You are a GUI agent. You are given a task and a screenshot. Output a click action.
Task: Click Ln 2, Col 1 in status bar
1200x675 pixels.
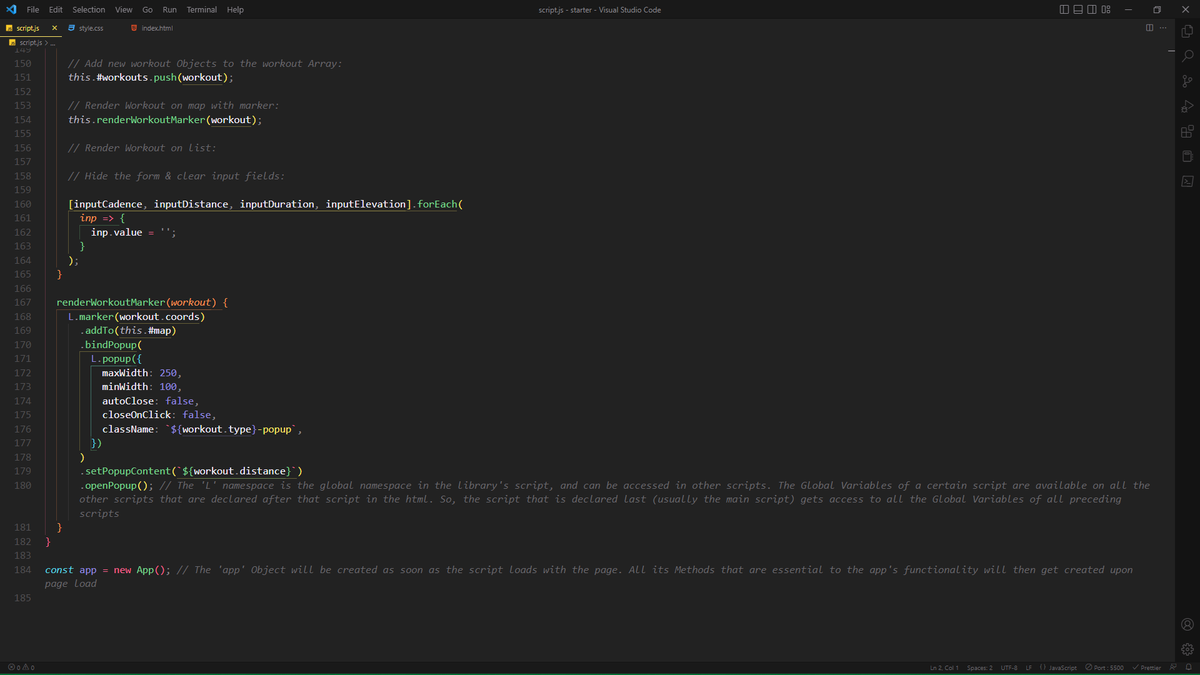tap(945, 667)
